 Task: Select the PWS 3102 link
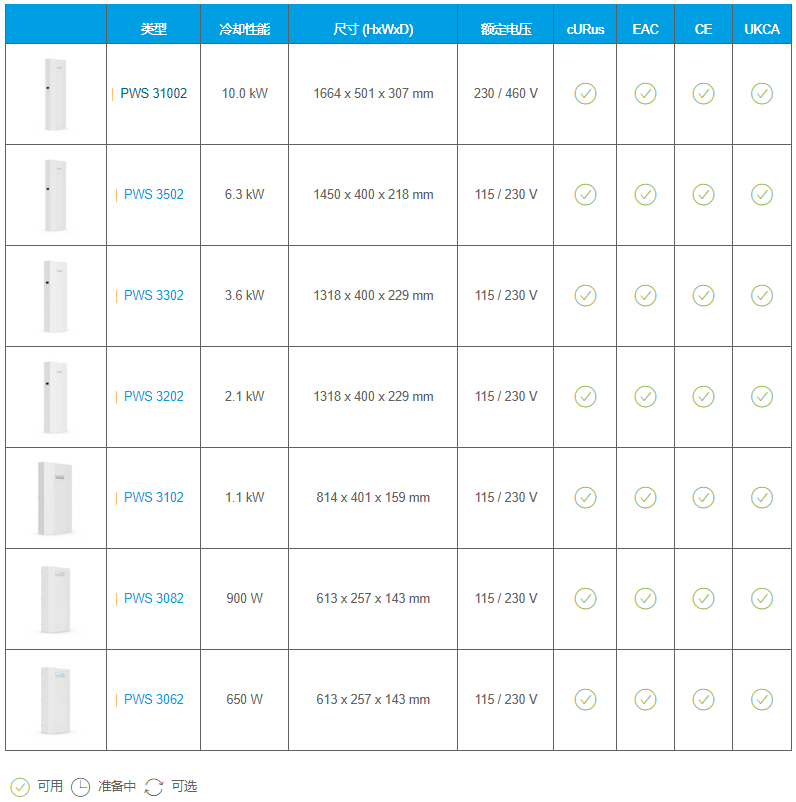tap(153, 498)
